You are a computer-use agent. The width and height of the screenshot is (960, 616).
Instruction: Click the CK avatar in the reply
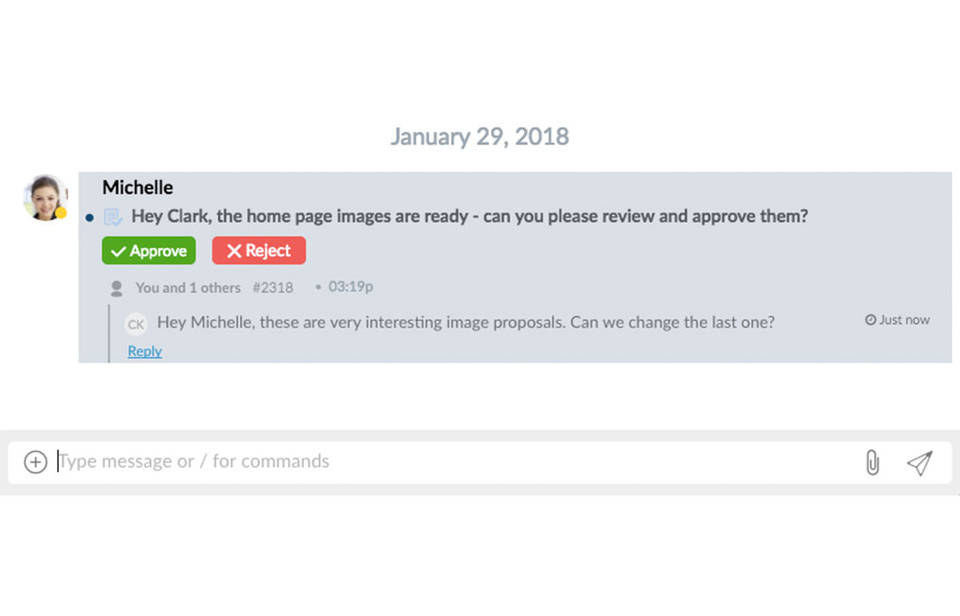(x=135, y=323)
